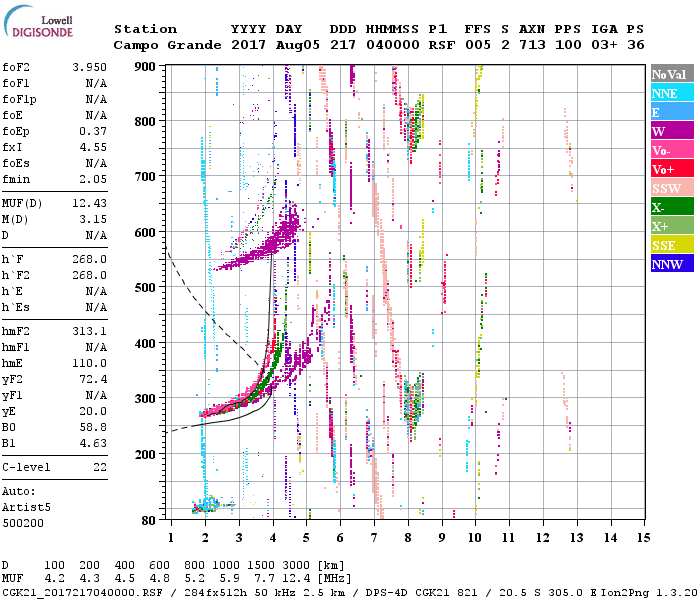
Task: Click the MUF value 12.4 in bottom table
Action: tap(296, 579)
